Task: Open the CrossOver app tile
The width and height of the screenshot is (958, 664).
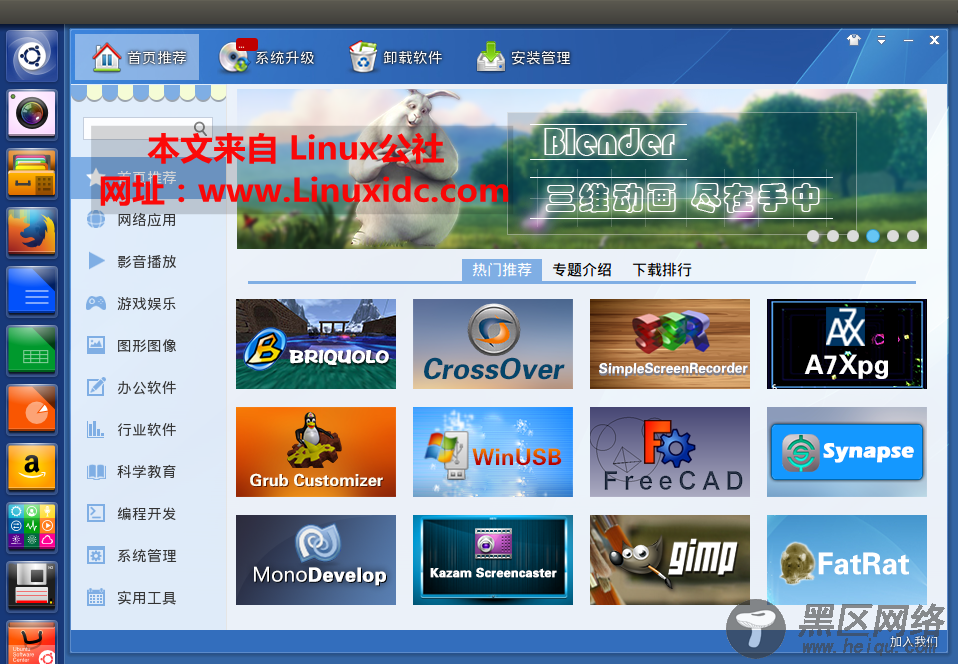Action: click(493, 344)
